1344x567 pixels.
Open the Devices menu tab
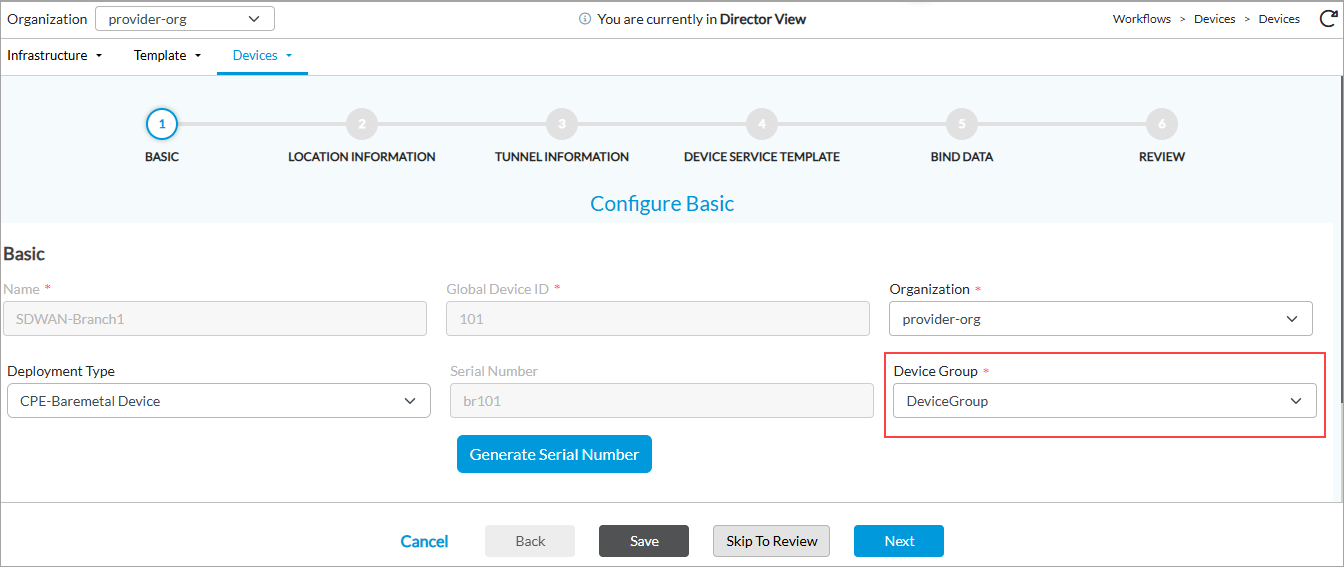pos(262,56)
